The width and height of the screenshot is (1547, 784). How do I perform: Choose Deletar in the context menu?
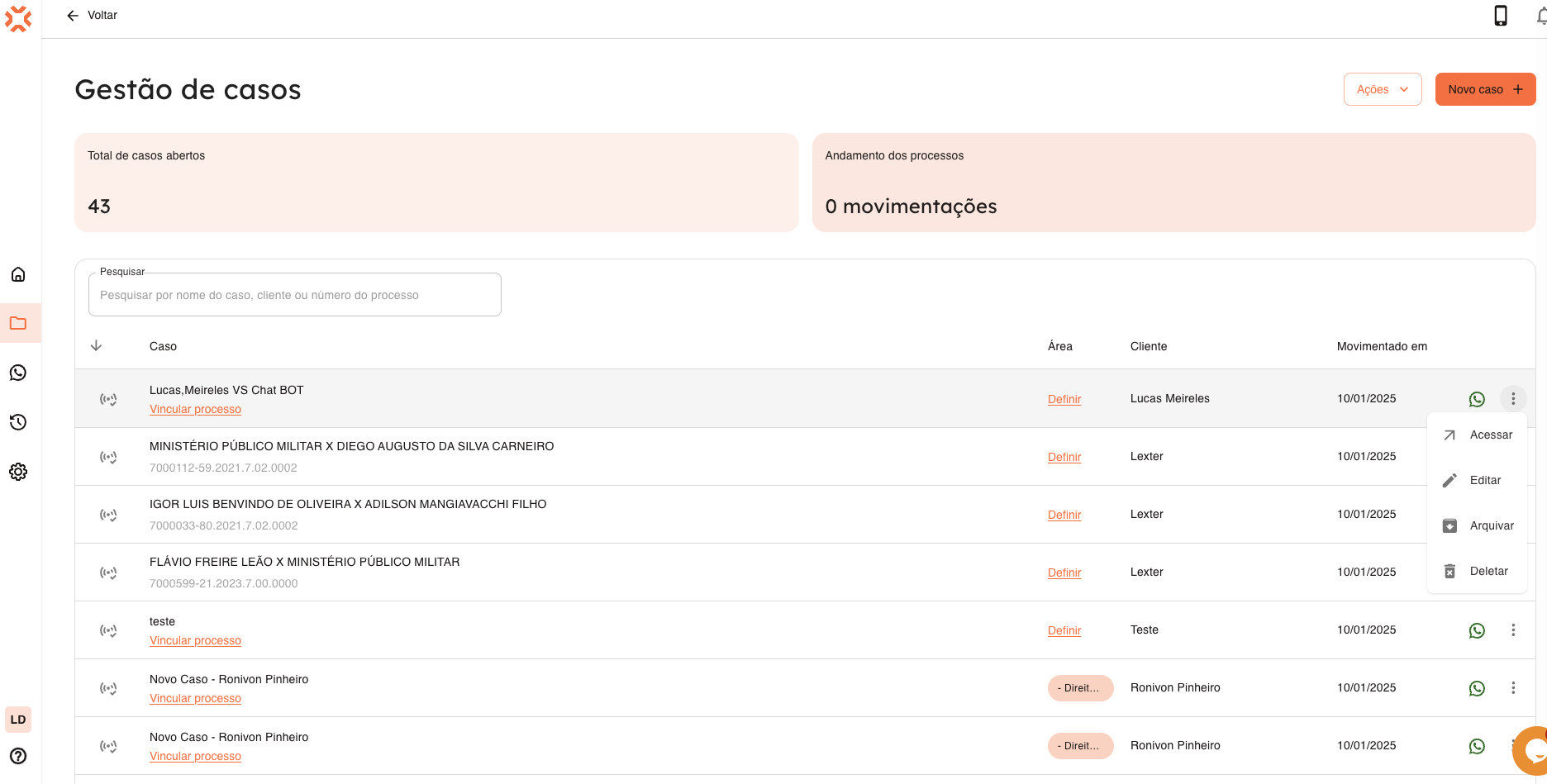pos(1478,572)
